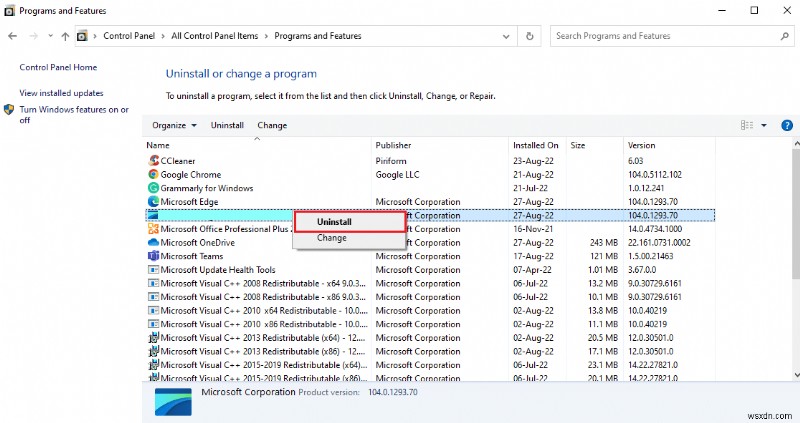Click version 6.03 for CCleaner

click(x=636, y=161)
